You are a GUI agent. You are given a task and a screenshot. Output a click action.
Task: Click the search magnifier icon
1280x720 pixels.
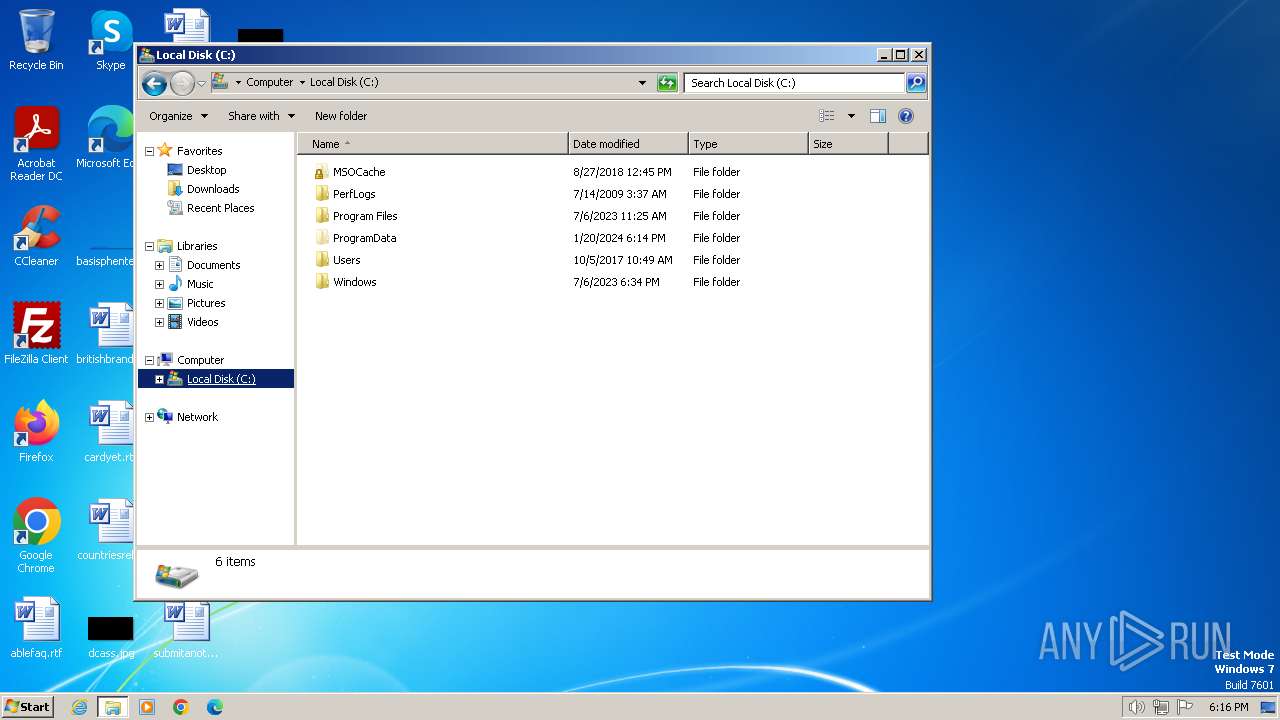915,83
